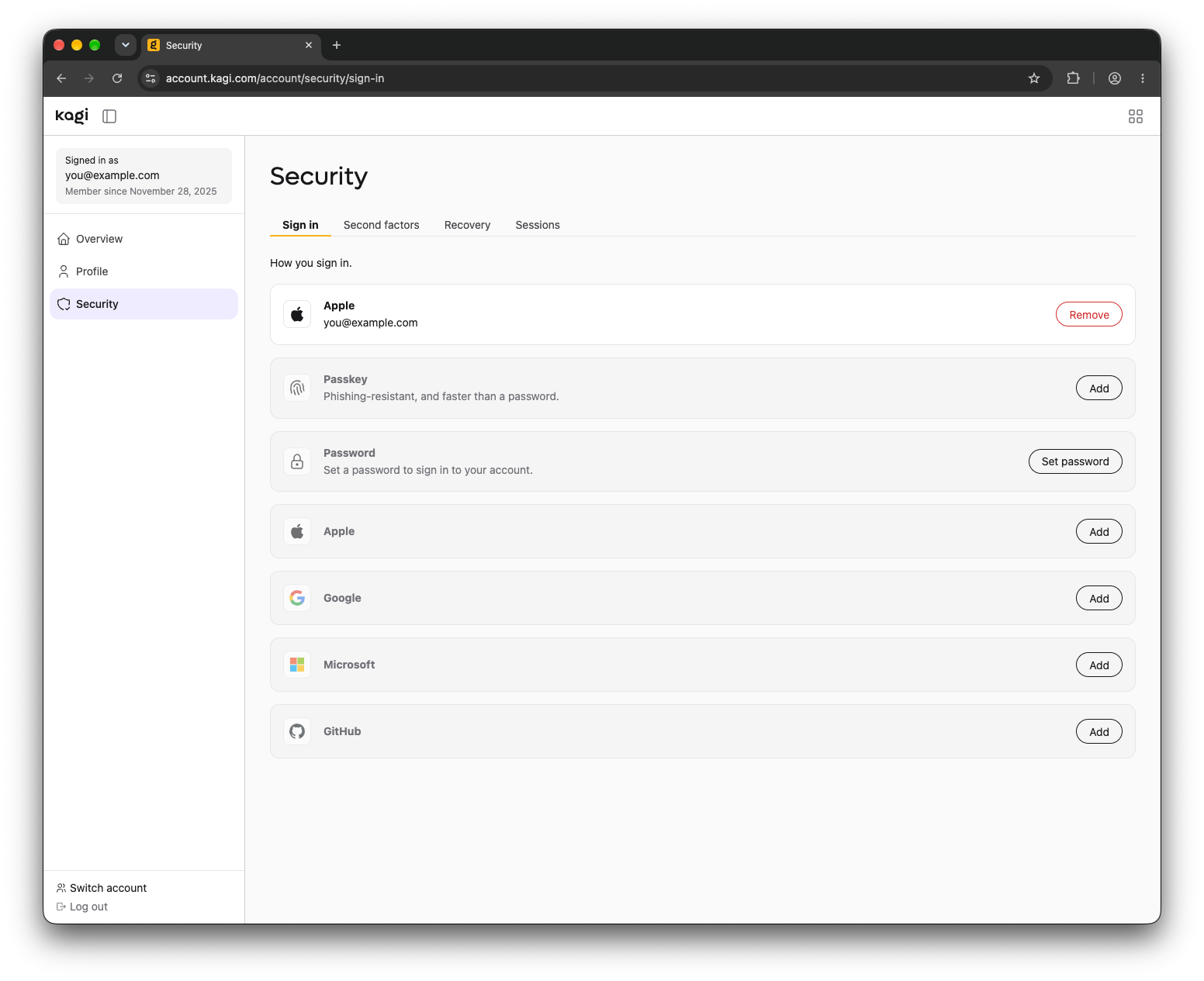Select the Sessions tab

[537, 225]
